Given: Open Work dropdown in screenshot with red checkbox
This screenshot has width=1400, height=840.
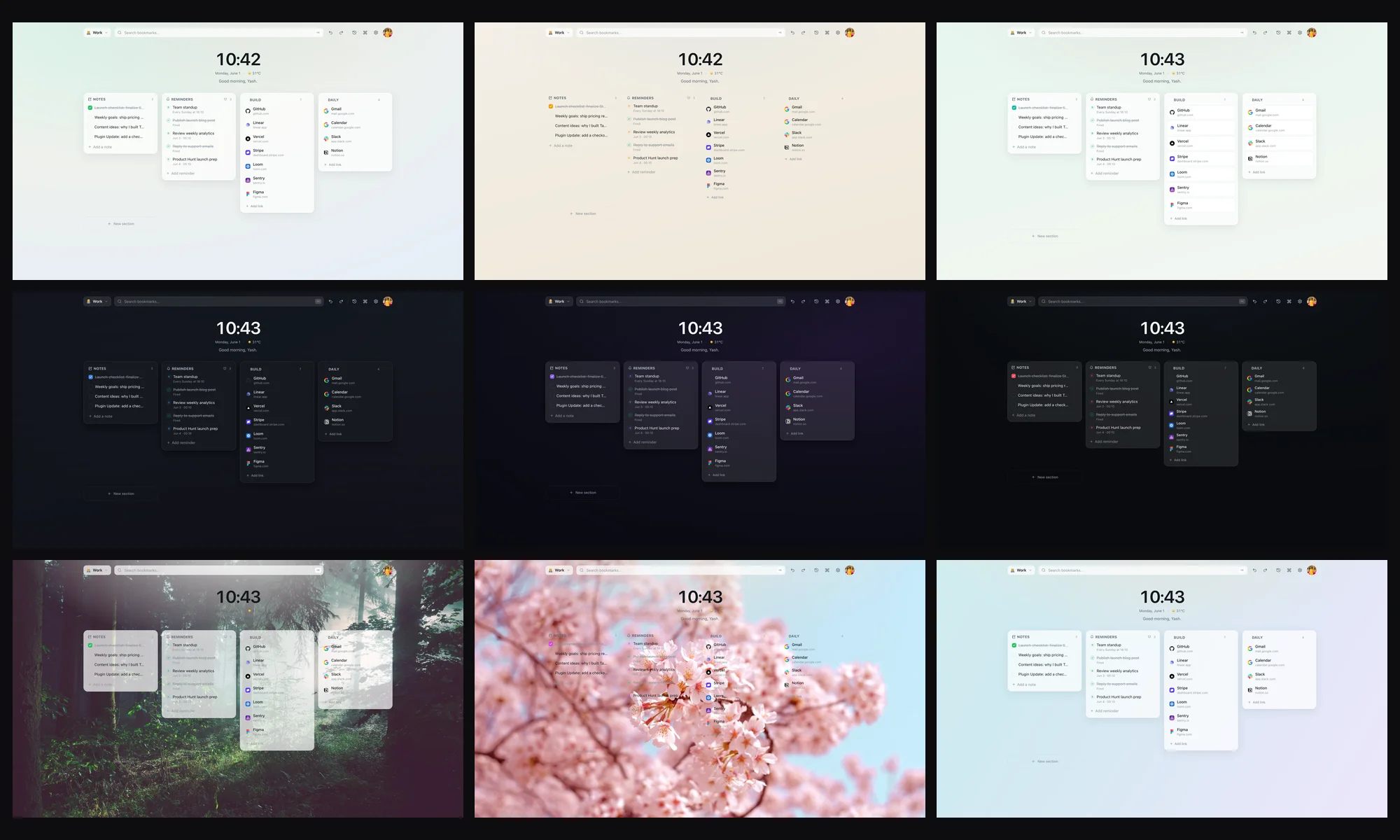Looking at the screenshot, I should 1021,302.
